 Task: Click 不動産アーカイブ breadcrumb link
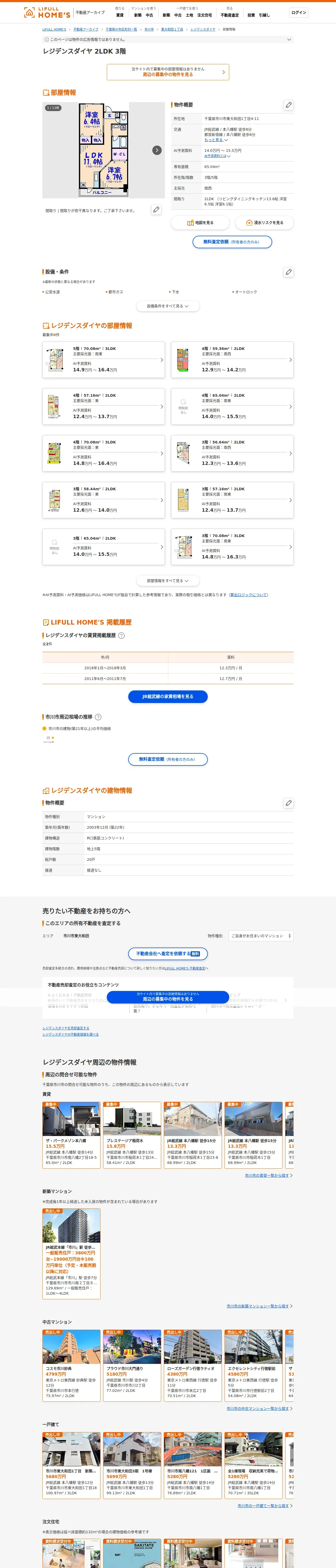(x=86, y=29)
